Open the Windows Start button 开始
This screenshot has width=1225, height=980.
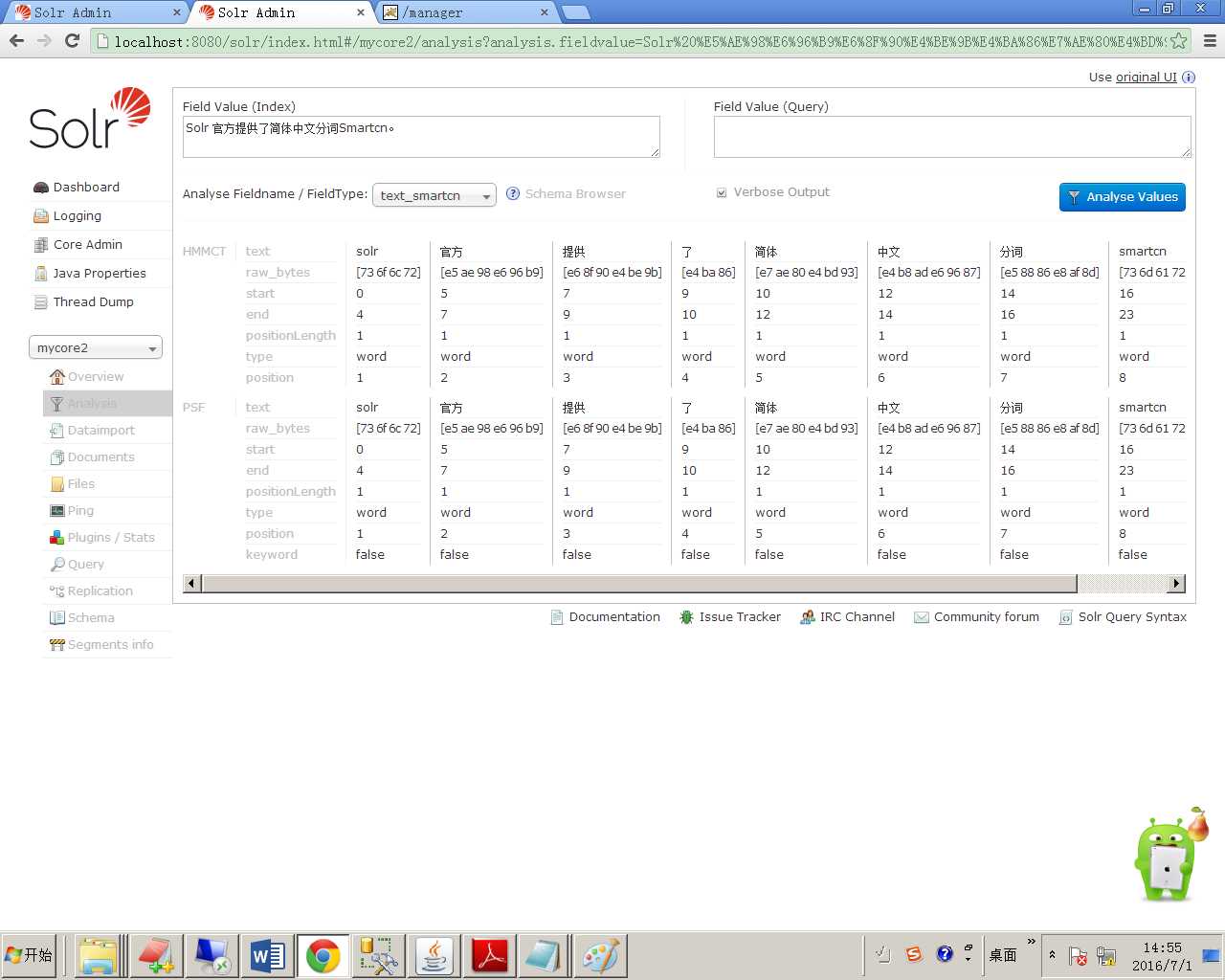(x=30, y=955)
